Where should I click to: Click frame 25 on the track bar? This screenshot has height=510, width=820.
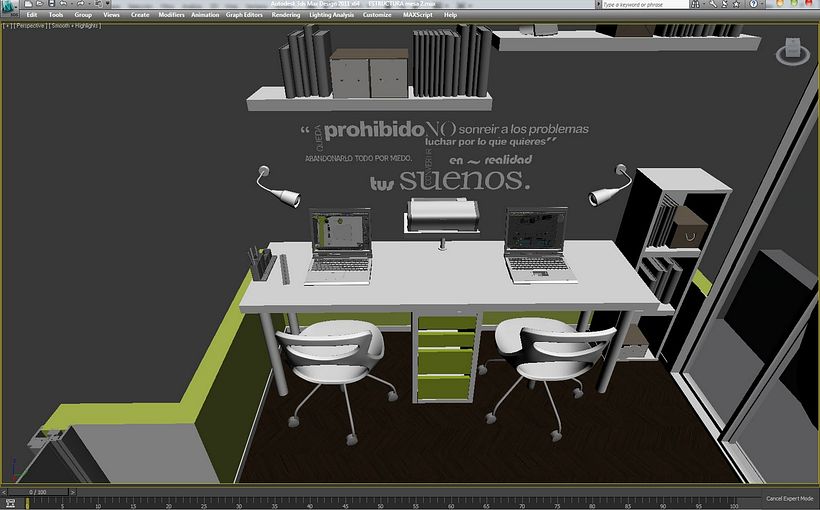[x=204, y=504]
